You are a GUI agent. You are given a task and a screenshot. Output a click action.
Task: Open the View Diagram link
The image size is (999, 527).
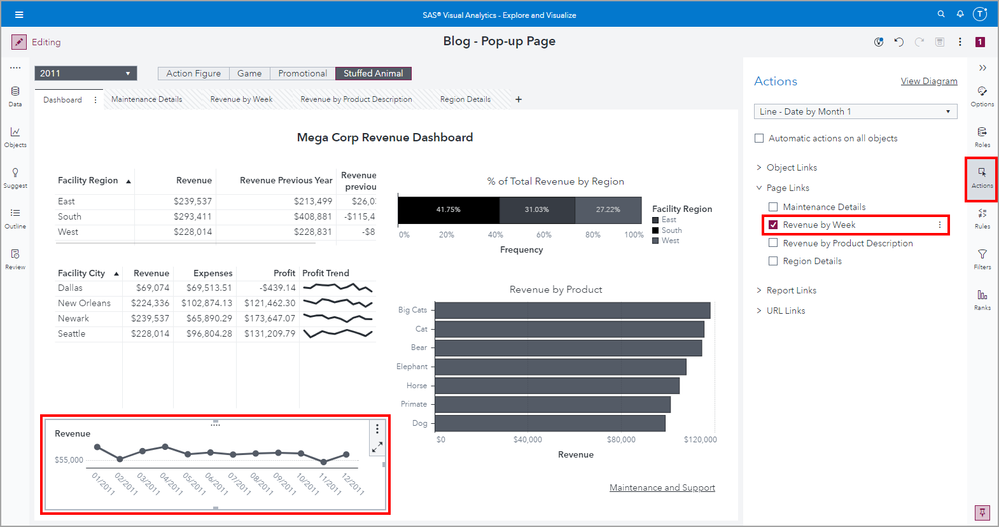(x=928, y=81)
